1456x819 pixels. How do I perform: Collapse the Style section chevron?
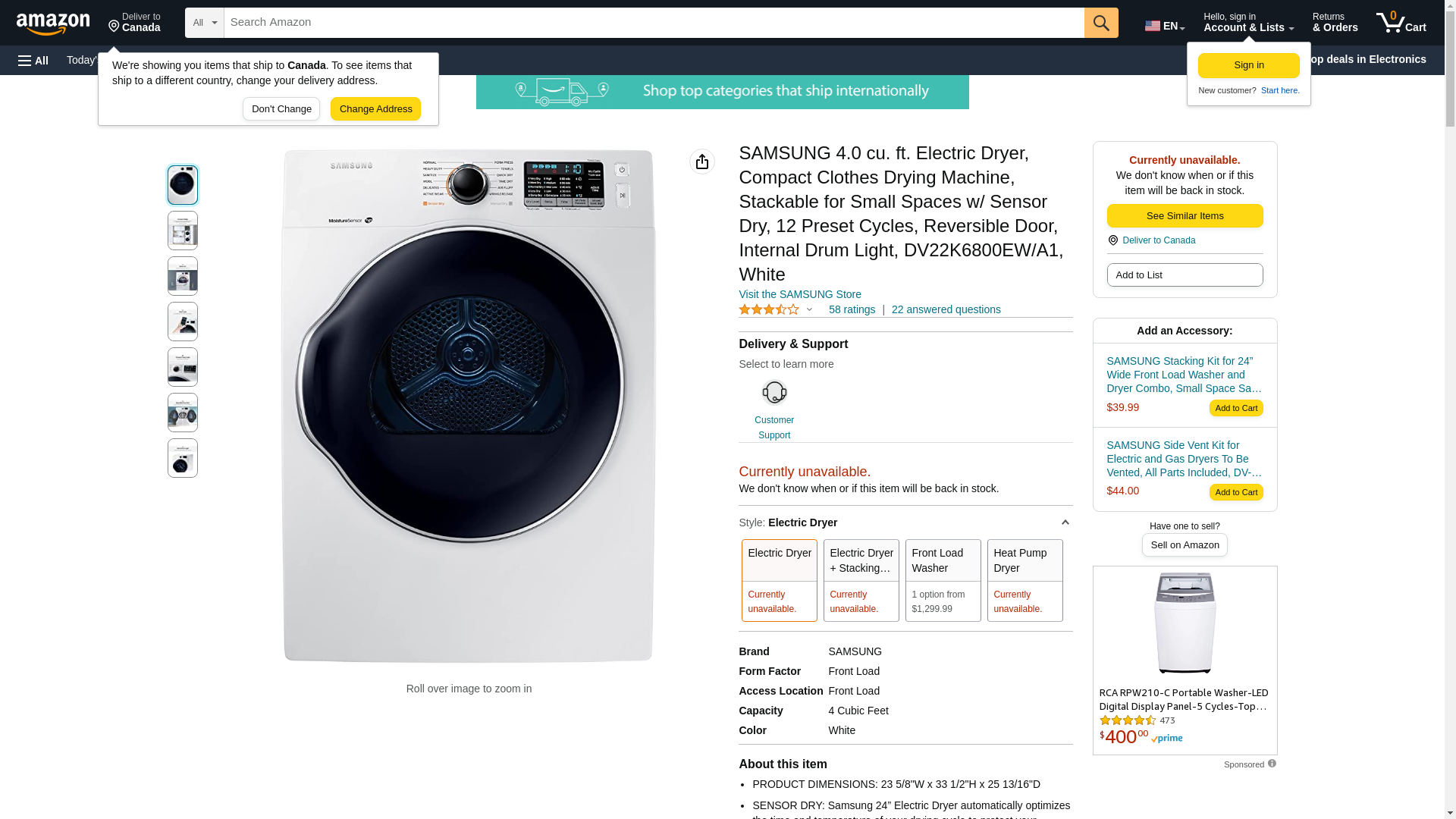(1065, 522)
